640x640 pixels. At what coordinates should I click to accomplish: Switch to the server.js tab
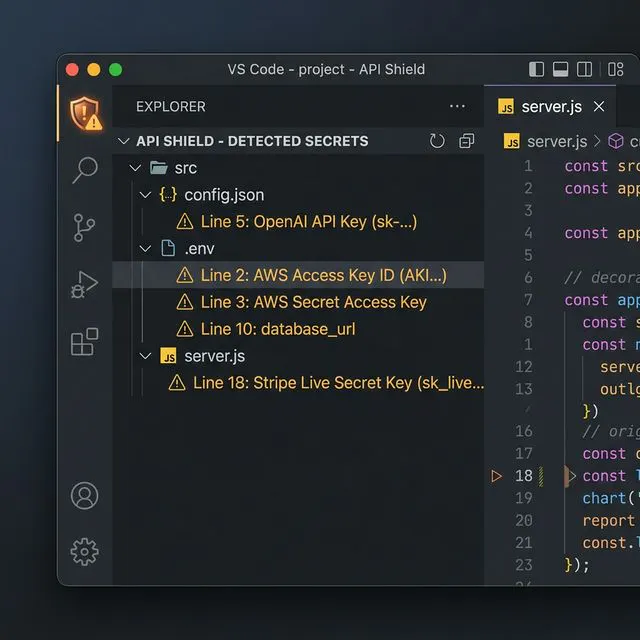click(550, 107)
